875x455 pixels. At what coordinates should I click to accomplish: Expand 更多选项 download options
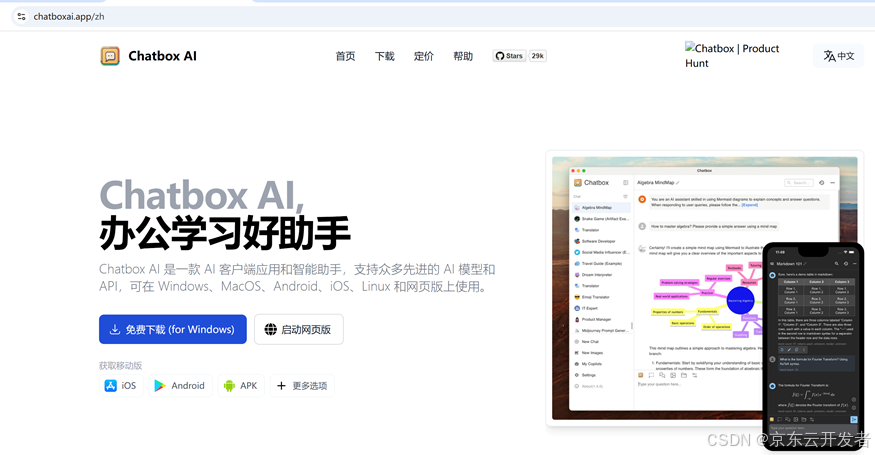tap(302, 386)
